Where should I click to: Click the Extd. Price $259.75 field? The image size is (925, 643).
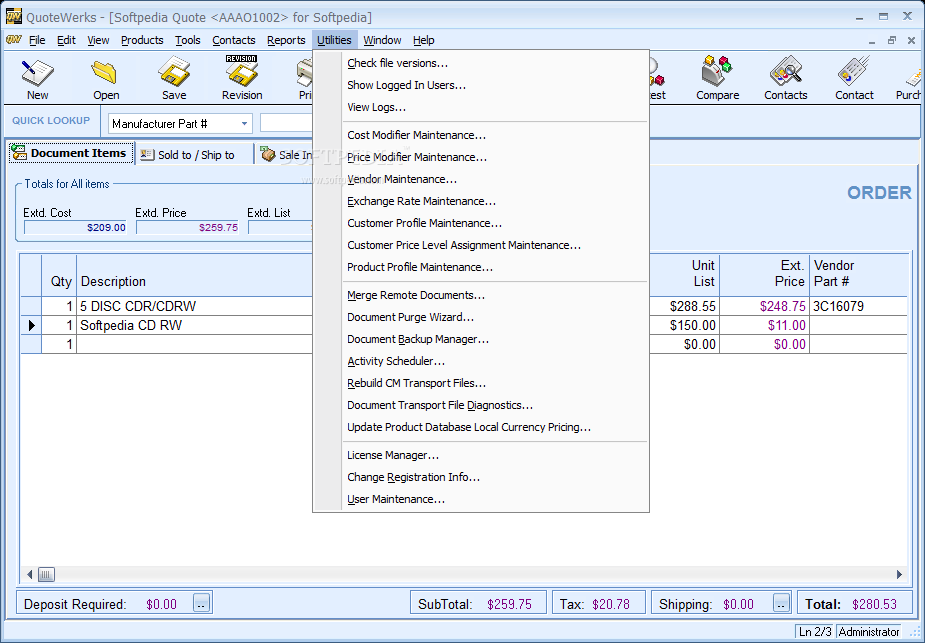187,227
